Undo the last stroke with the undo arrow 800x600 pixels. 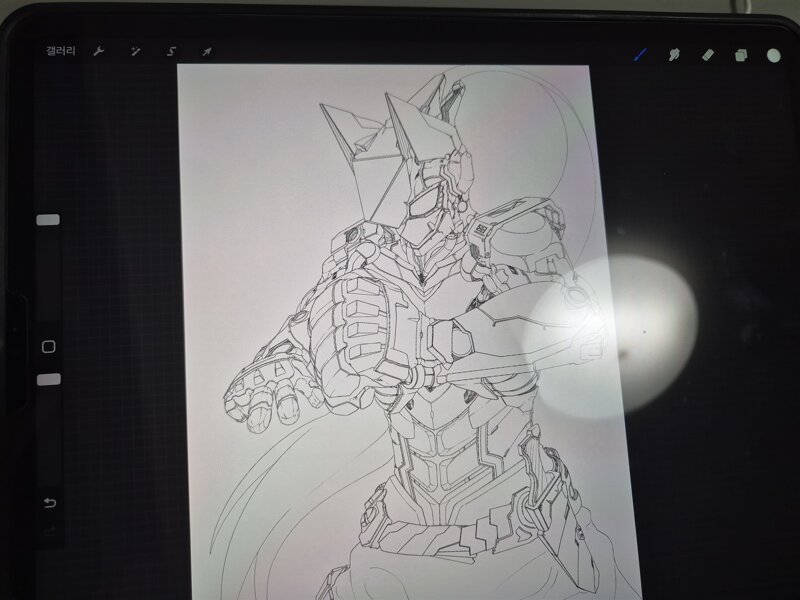(x=49, y=503)
